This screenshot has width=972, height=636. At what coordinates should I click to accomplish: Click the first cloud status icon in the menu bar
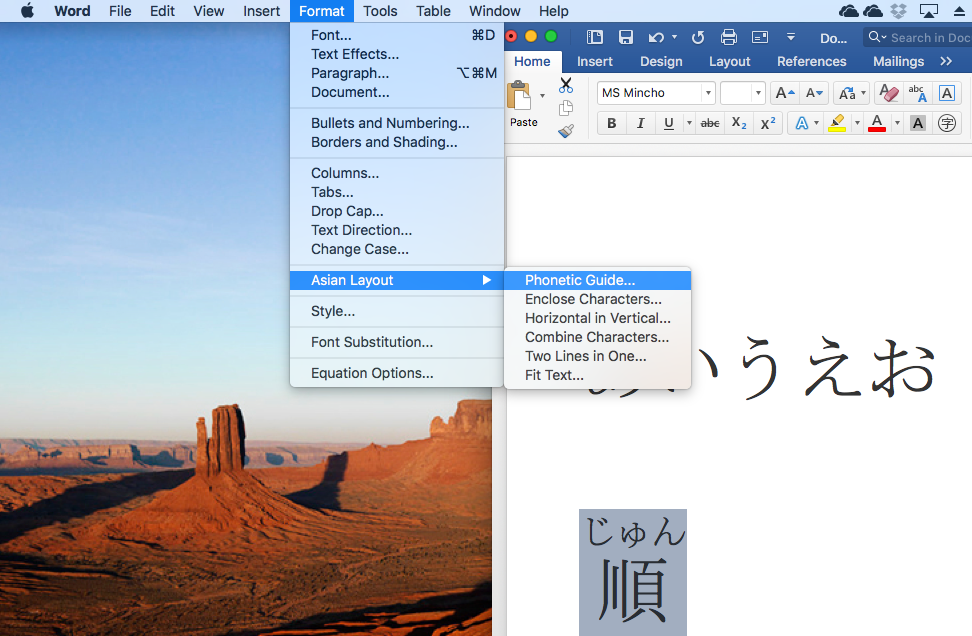tap(848, 11)
